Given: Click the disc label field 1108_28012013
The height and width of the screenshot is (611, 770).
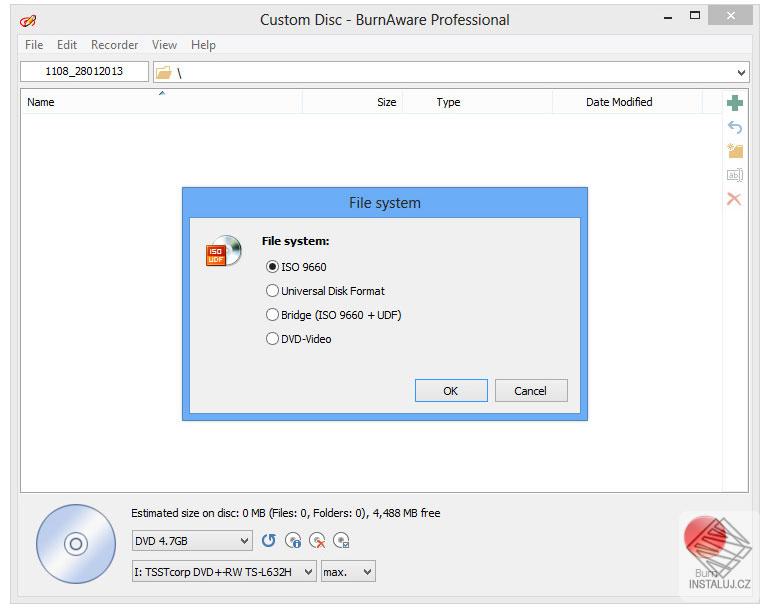Looking at the screenshot, I should (84, 71).
